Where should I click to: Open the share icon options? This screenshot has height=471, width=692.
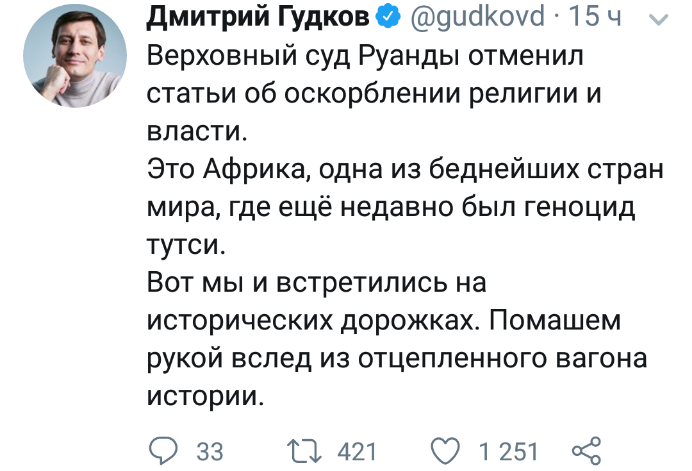click(x=583, y=449)
